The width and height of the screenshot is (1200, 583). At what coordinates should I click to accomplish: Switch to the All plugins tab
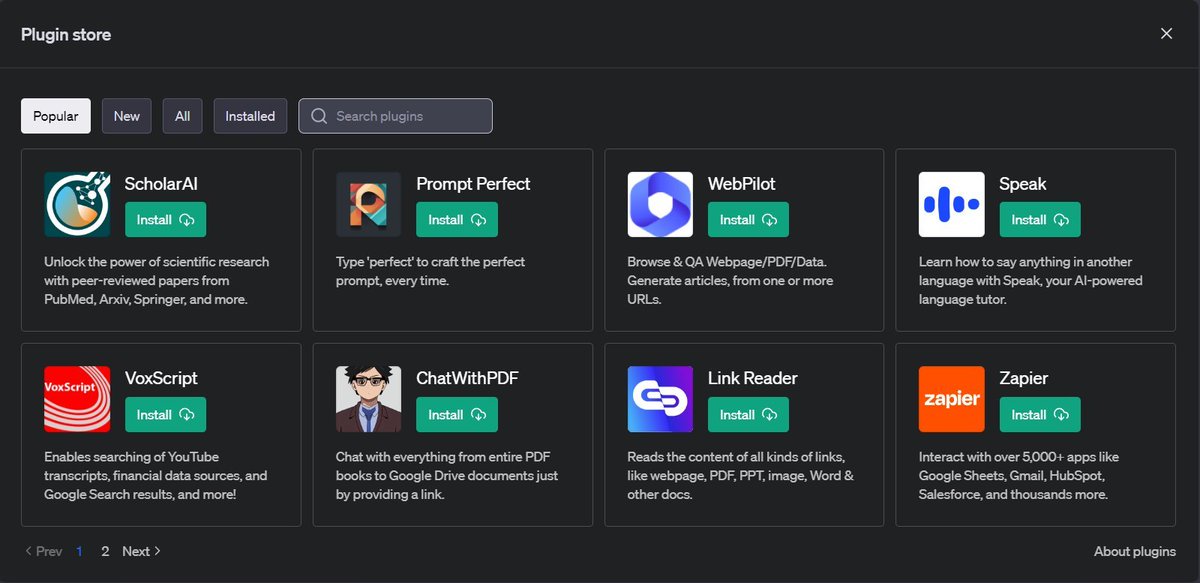[x=182, y=115]
